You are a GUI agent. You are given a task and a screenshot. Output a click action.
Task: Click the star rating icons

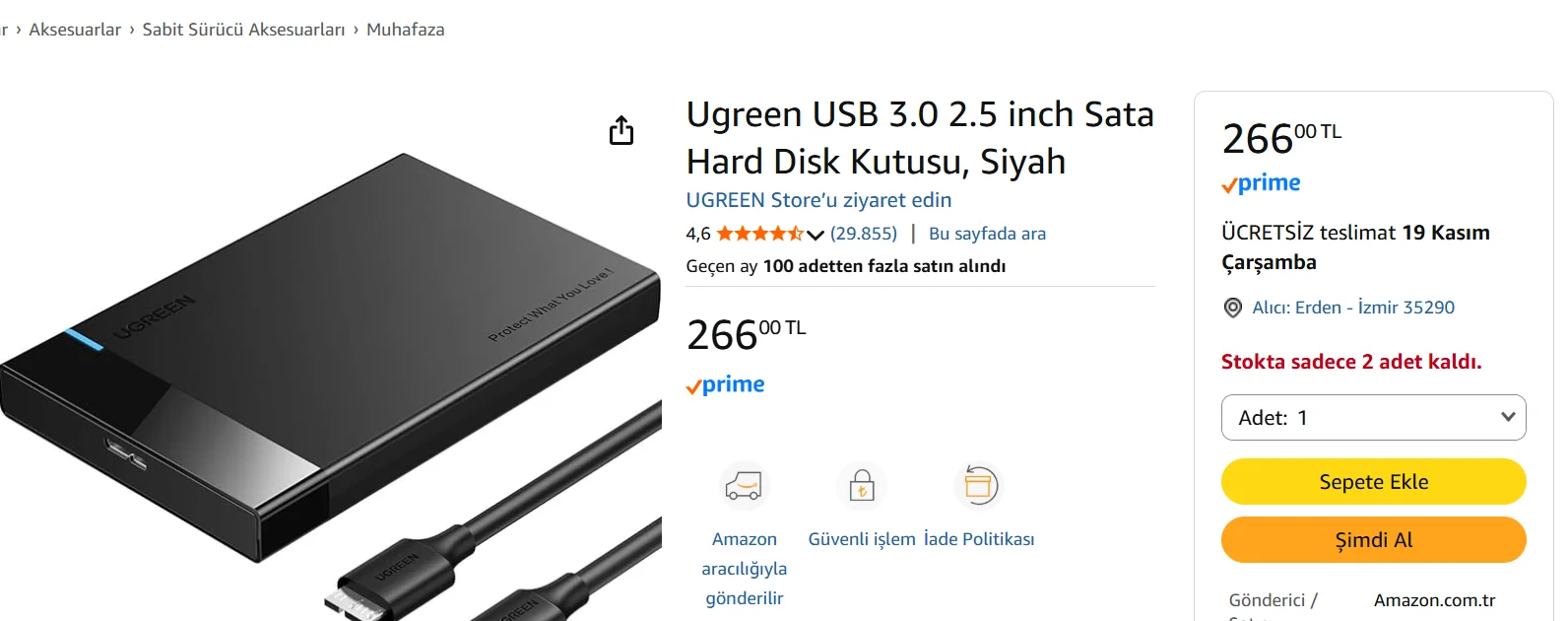(x=759, y=234)
